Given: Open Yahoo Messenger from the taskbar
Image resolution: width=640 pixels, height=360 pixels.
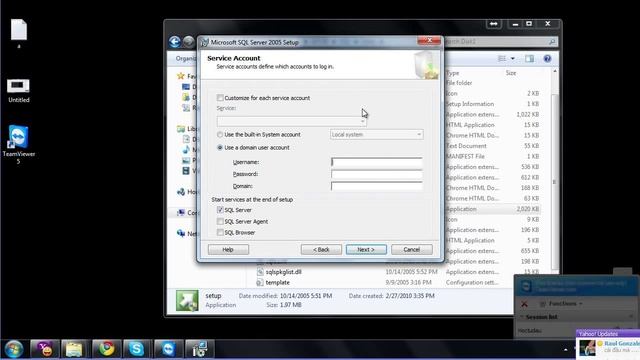Looking at the screenshot, I should point(45,349).
